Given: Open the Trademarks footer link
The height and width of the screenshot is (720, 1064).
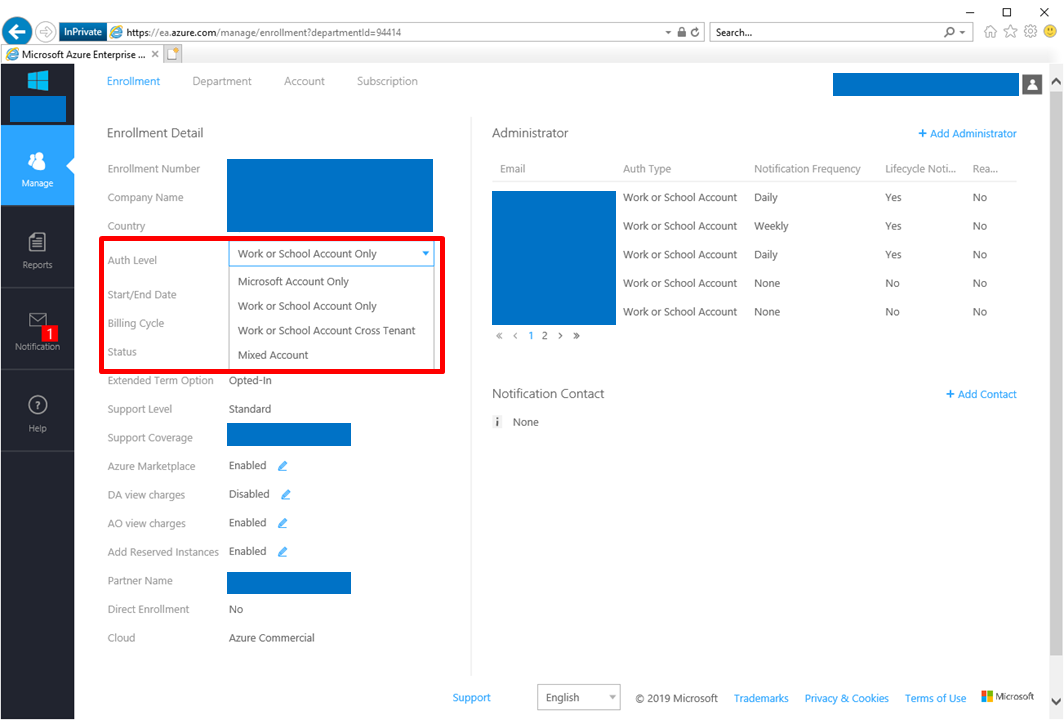Looking at the screenshot, I should (x=761, y=698).
